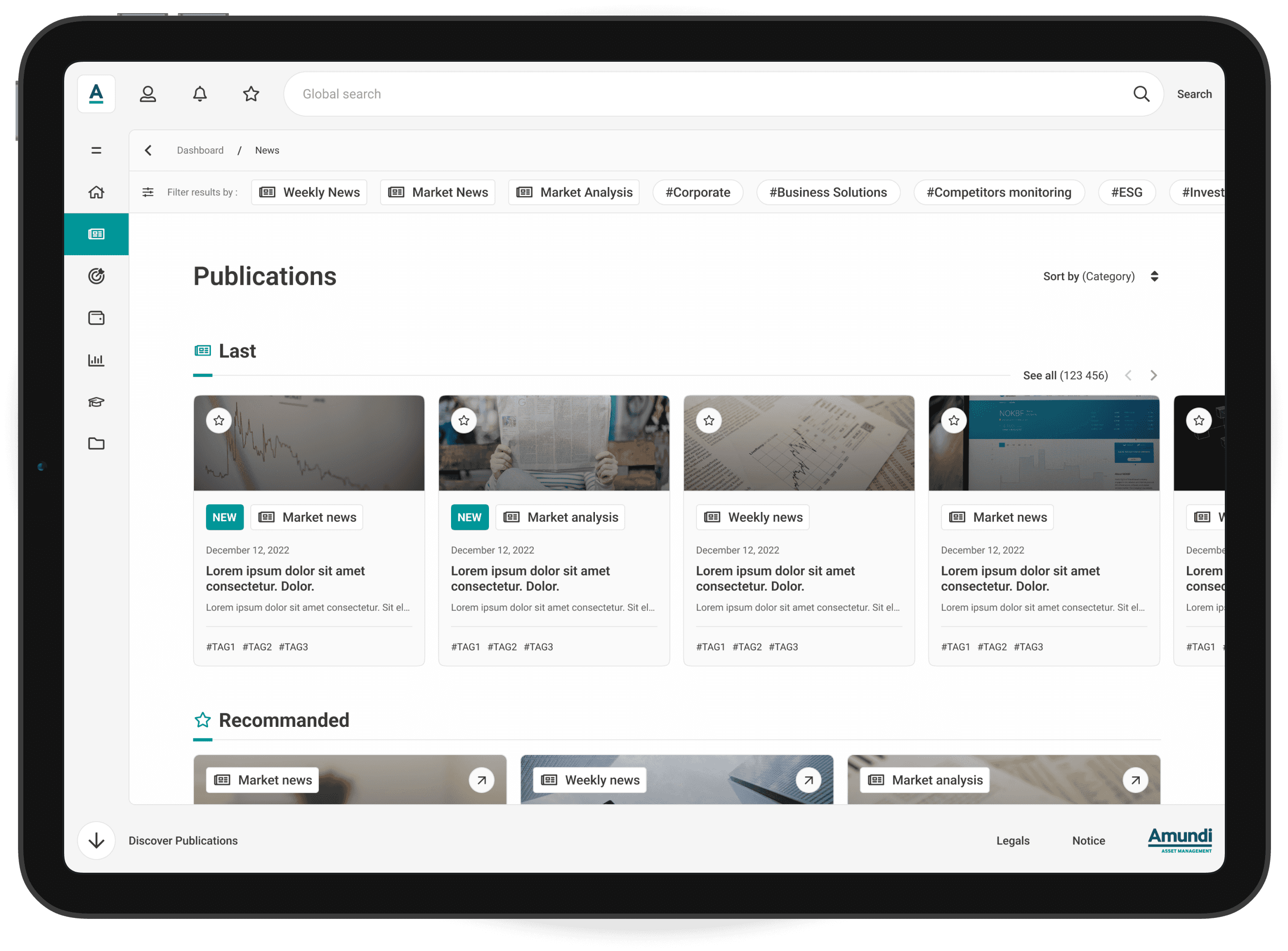The image size is (1288, 951).
Task: Open Weekly news recommended card arrow
Action: 809,781
